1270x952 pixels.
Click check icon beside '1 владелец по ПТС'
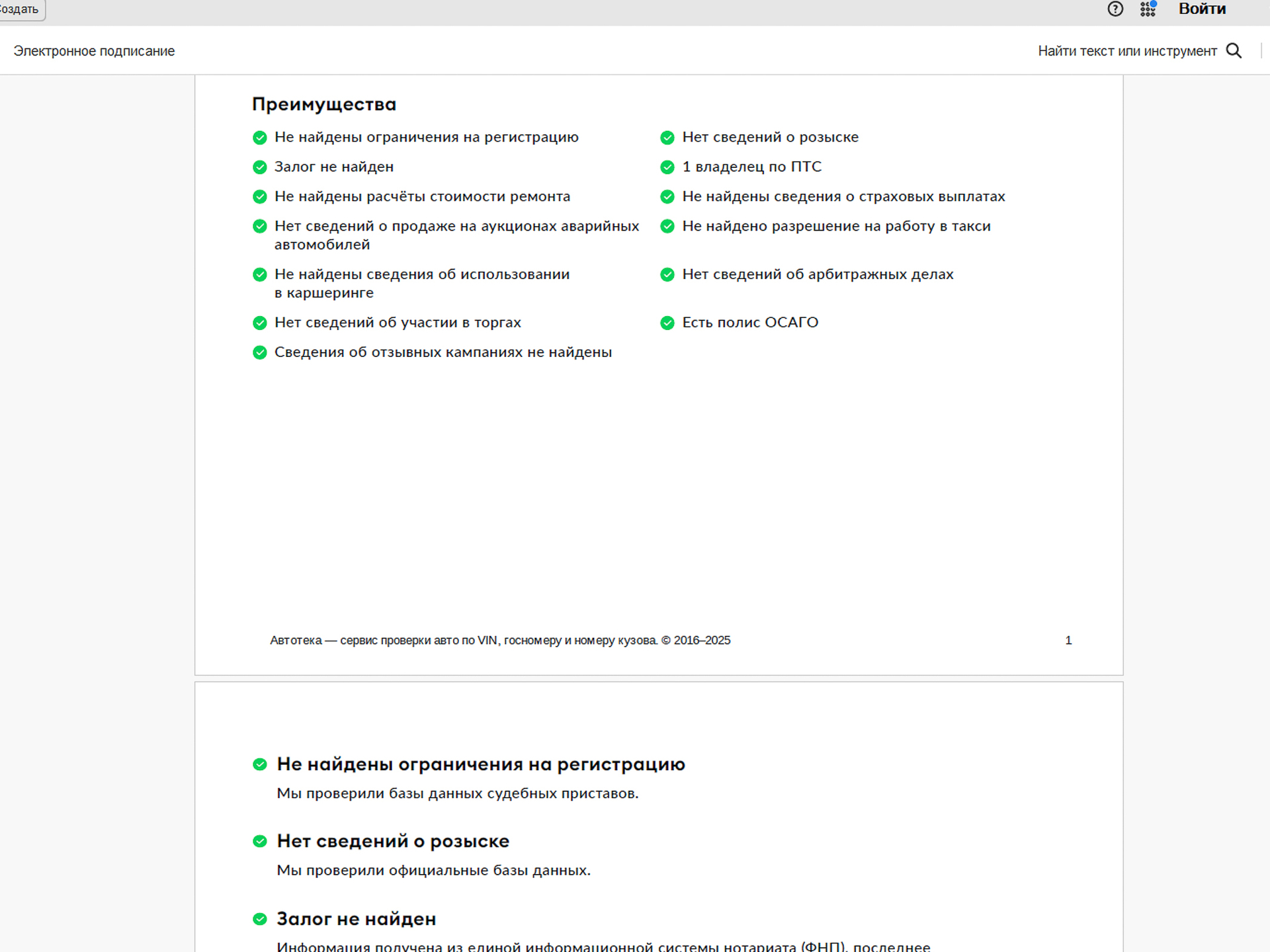(x=667, y=167)
